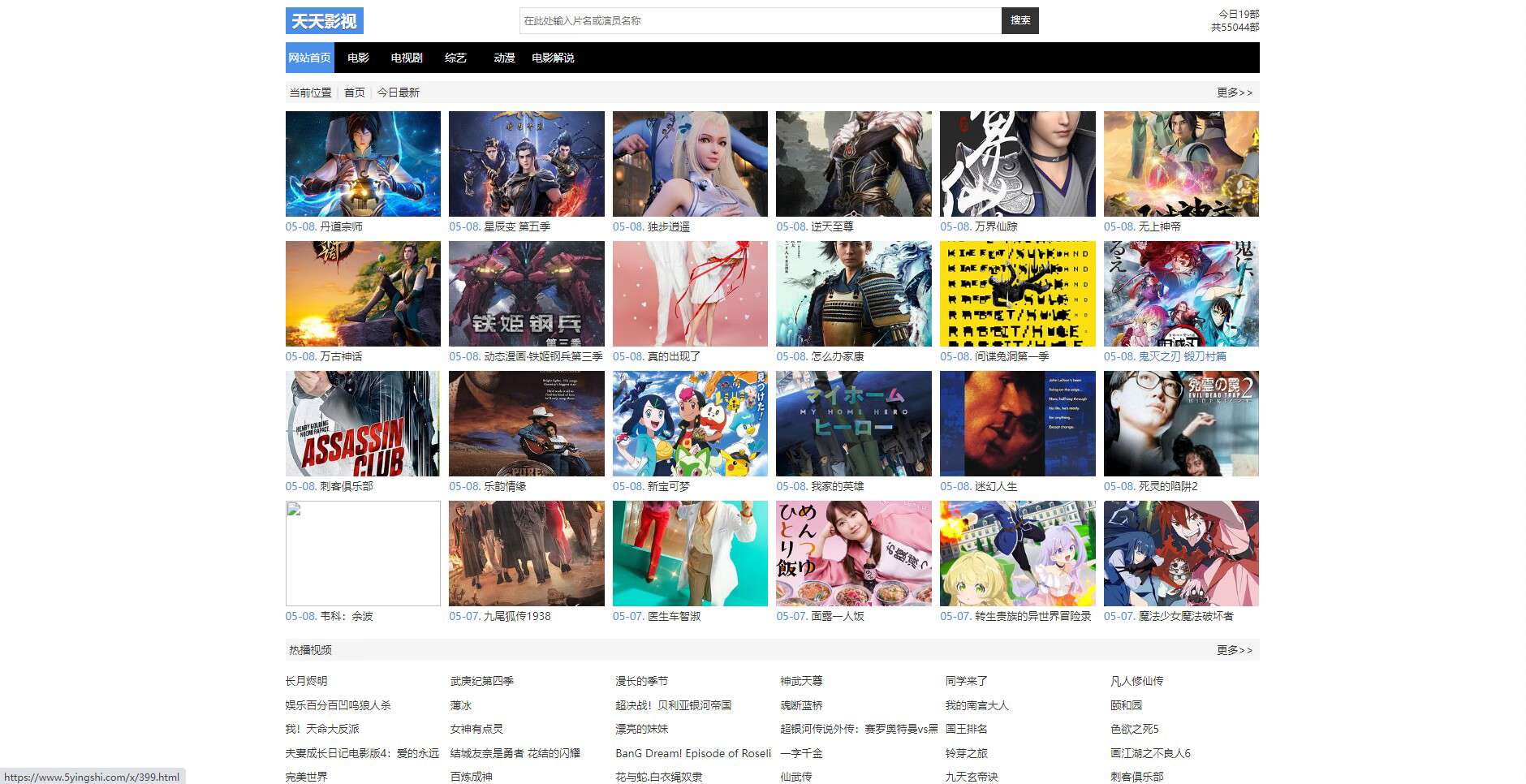Viewport: 1526px width, 784px height.
Task: Open the 医生车智淑 poster thumbnail
Action: (x=690, y=554)
